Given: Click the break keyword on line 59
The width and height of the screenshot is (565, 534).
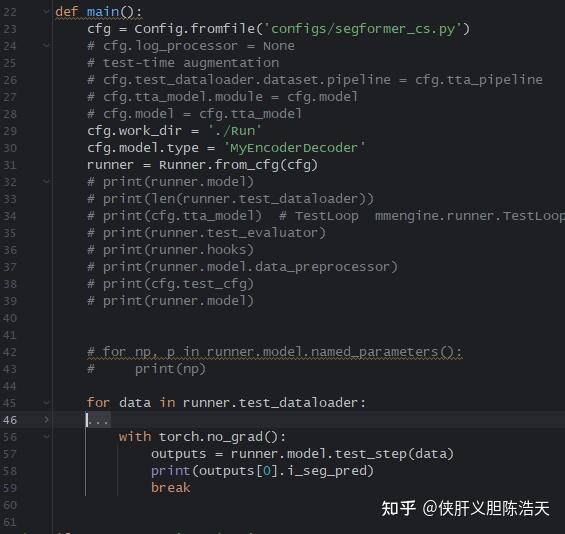Looking at the screenshot, I should (x=171, y=488).
